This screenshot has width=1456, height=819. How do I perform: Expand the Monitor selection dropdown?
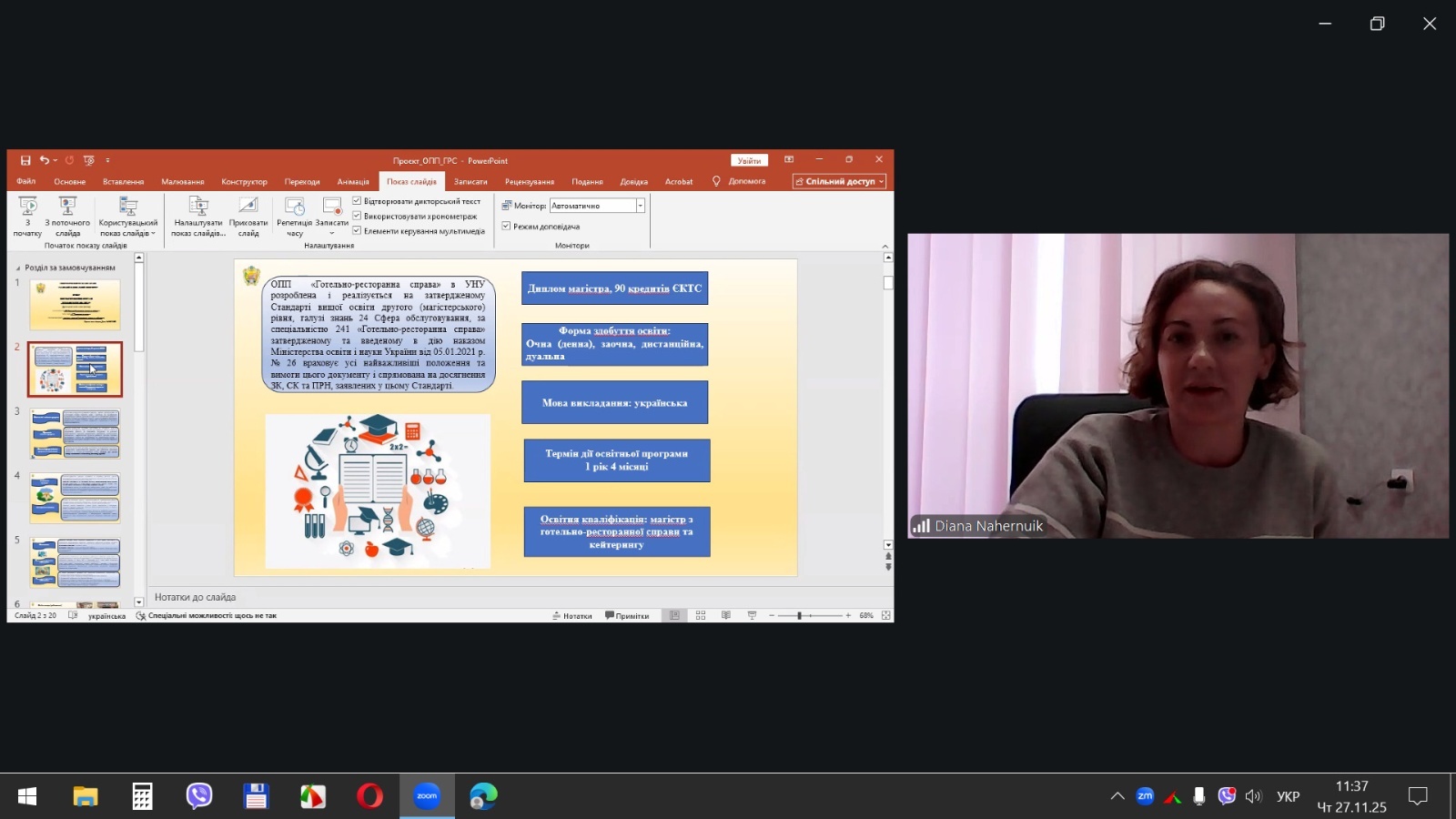(641, 206)
